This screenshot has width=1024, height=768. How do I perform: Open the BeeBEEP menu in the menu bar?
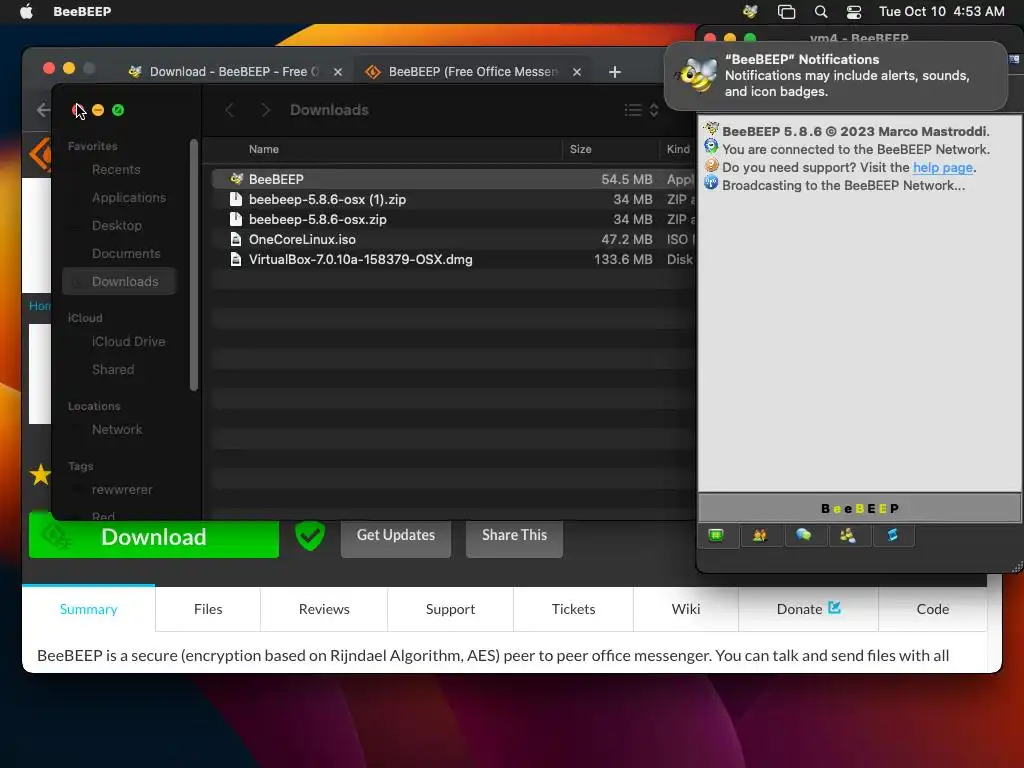point(82,11)
